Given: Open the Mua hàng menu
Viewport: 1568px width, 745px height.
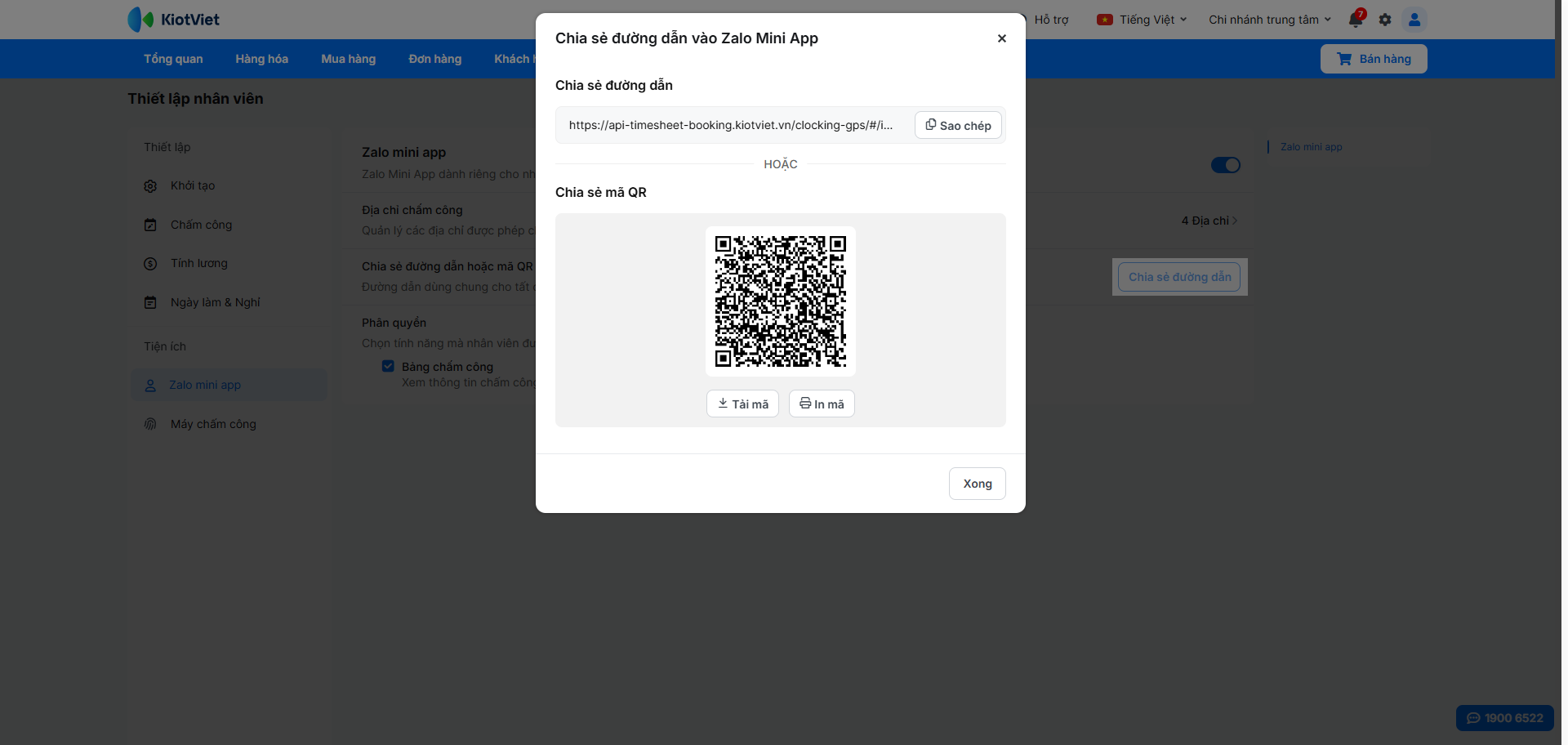Looking at the screenshot, I should 349,59.
